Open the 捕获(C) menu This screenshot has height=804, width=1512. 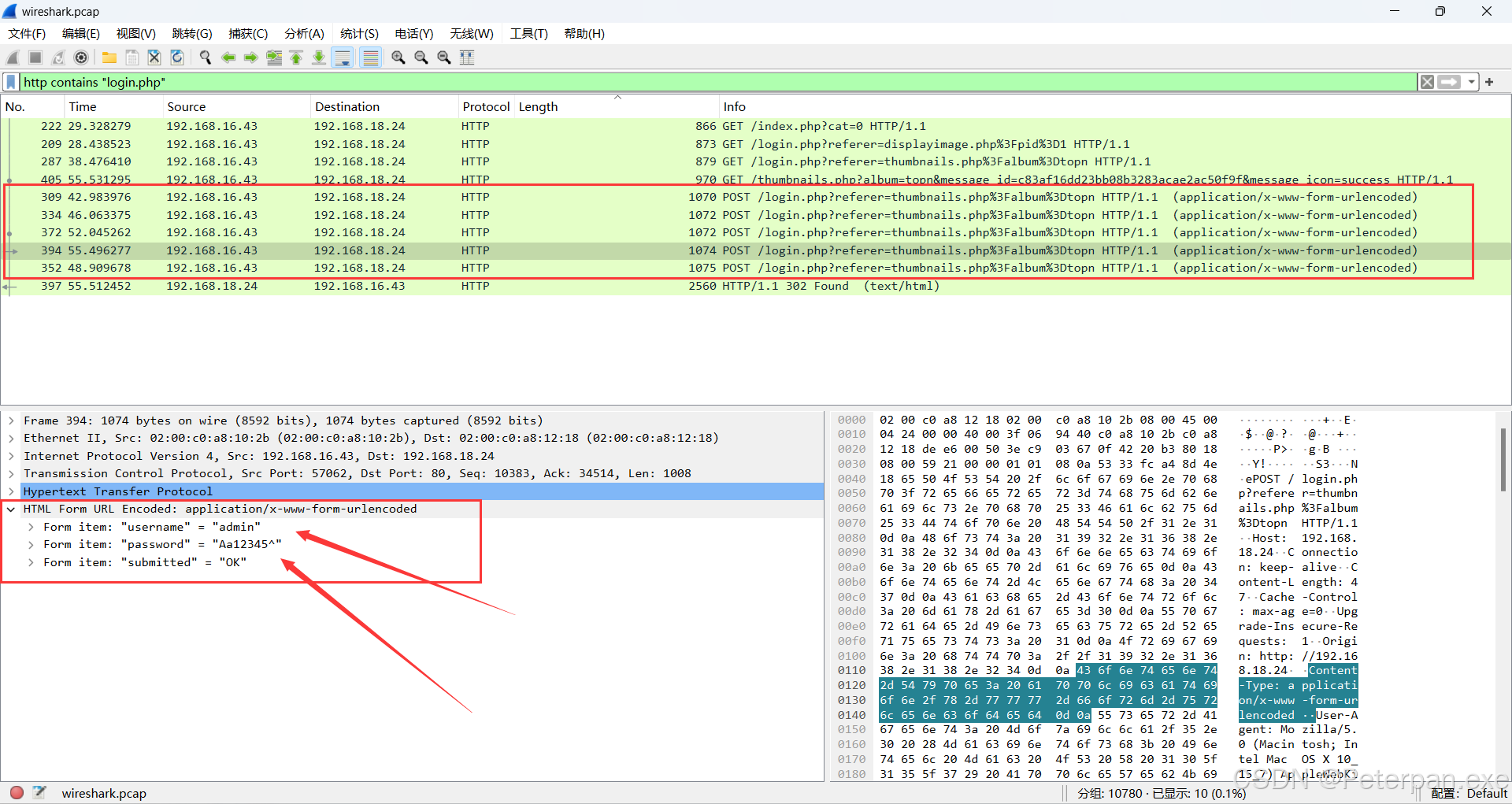[x=248, y=33]
